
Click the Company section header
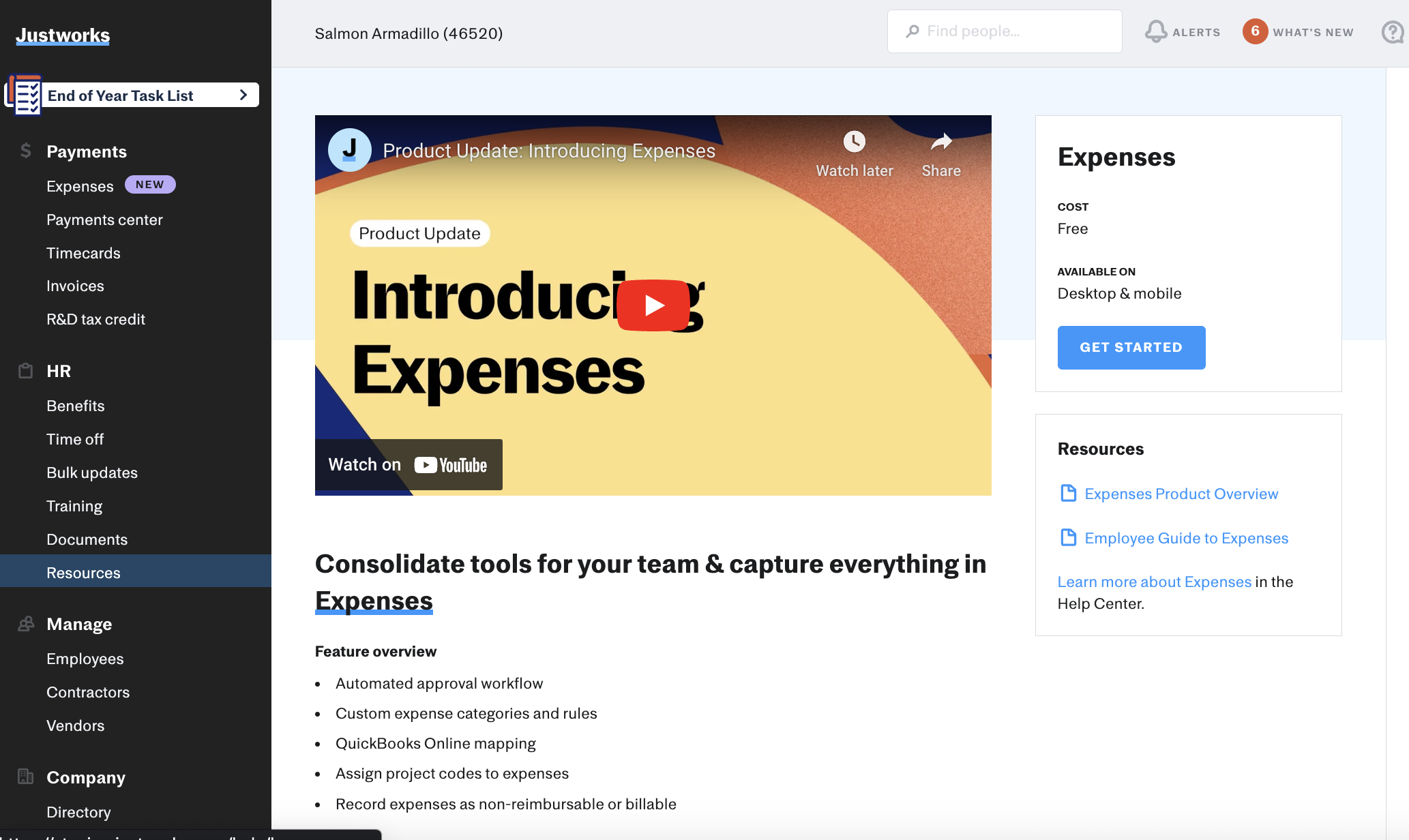click(86, 777)
